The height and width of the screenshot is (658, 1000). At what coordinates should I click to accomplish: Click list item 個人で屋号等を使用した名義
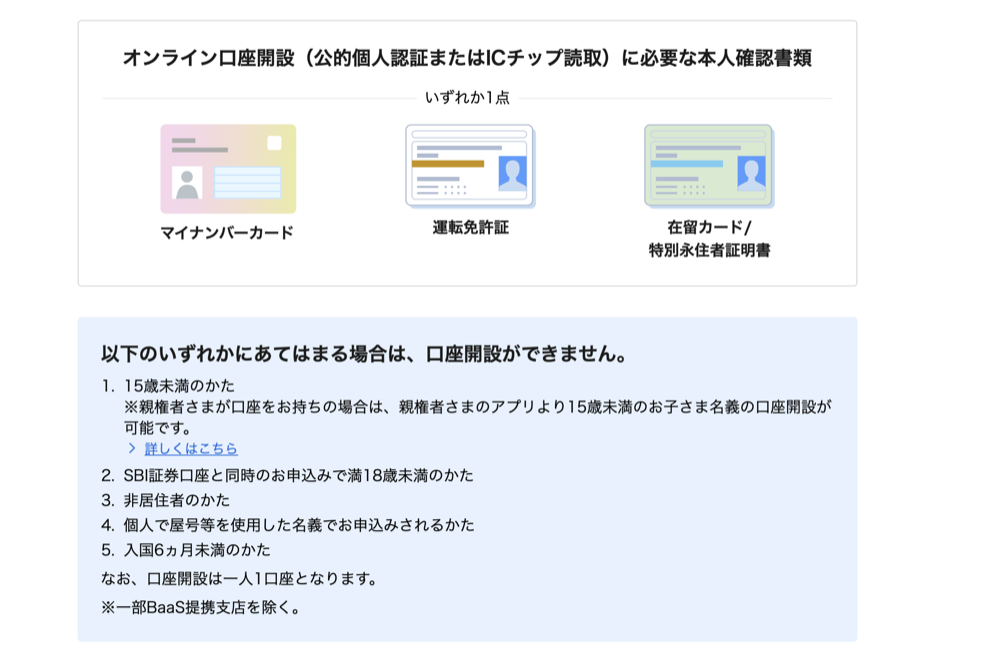tap(299, 525)
